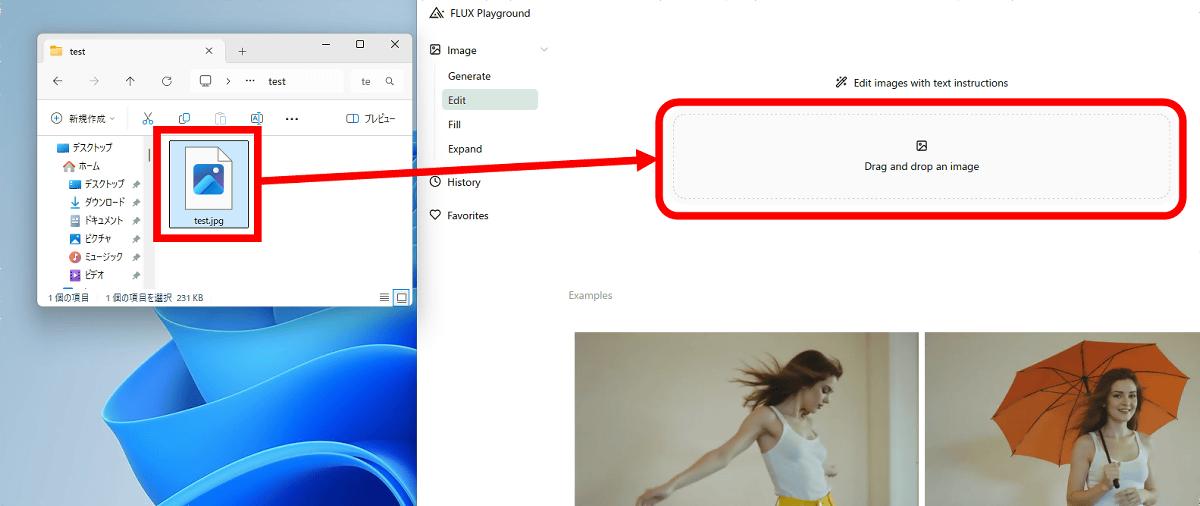Switch to large icons view in status bar
This screenshot has height=506, width=1200.
(401, 297)
